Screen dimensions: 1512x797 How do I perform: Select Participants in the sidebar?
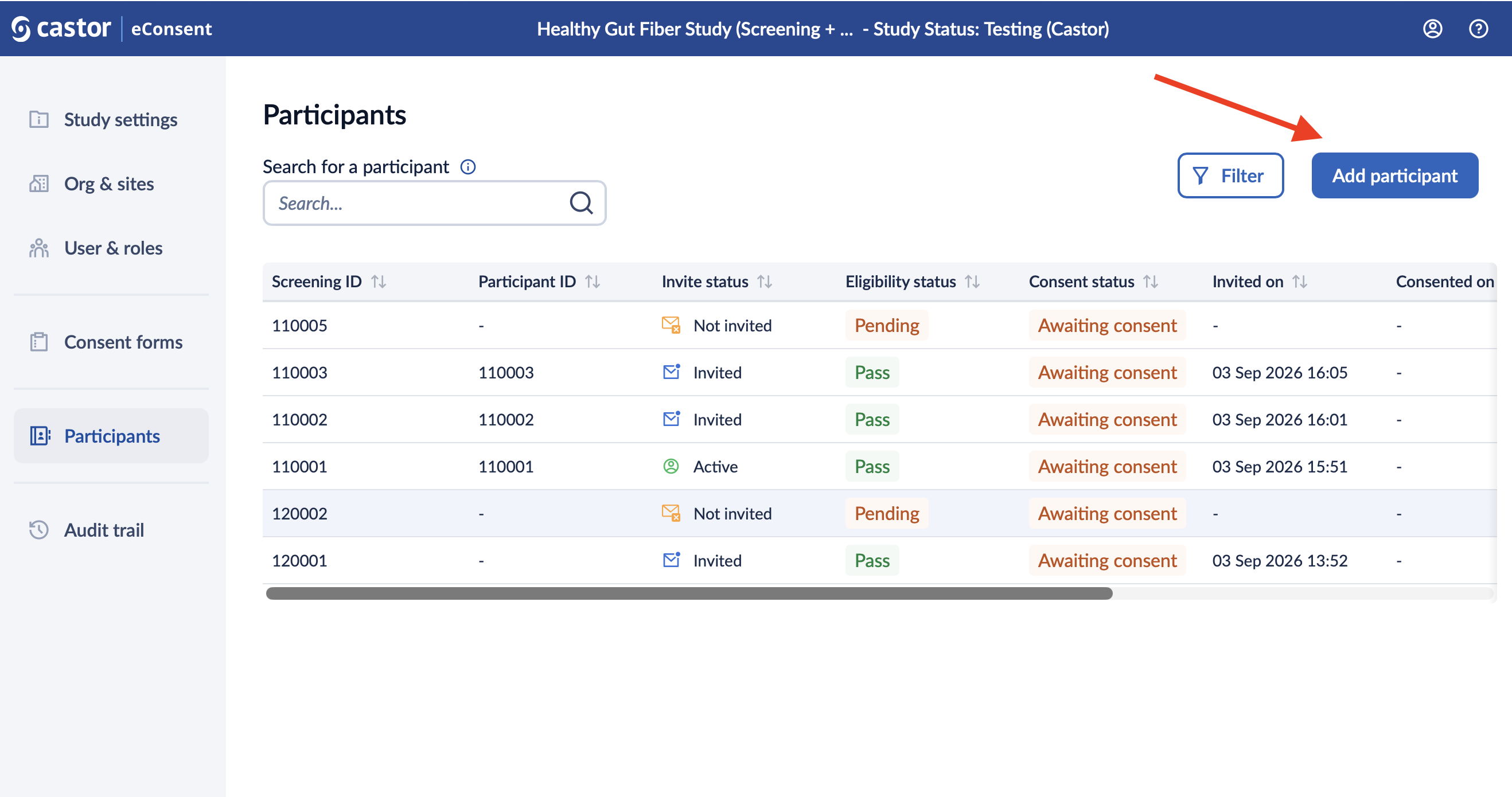tap(111, 435)
